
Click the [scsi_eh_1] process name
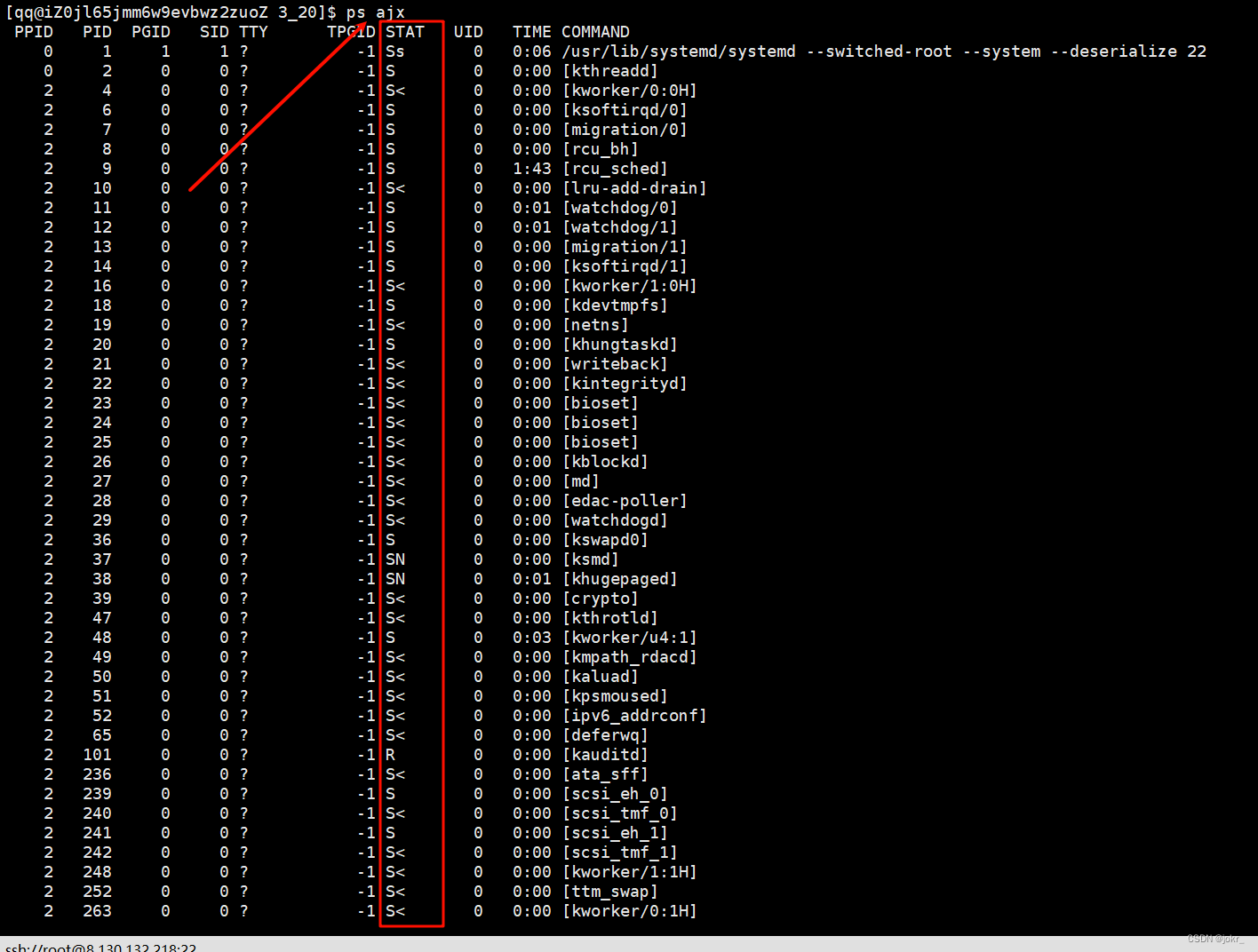pos(615,833)
